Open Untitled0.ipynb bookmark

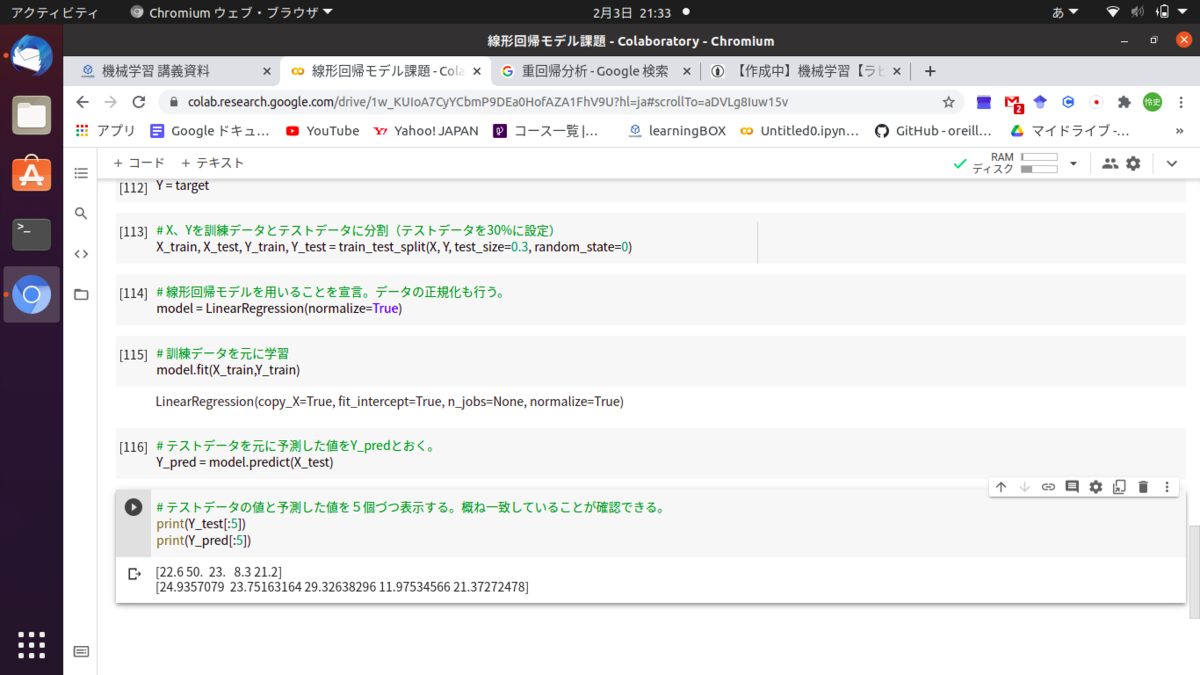[x=799, y=131]
